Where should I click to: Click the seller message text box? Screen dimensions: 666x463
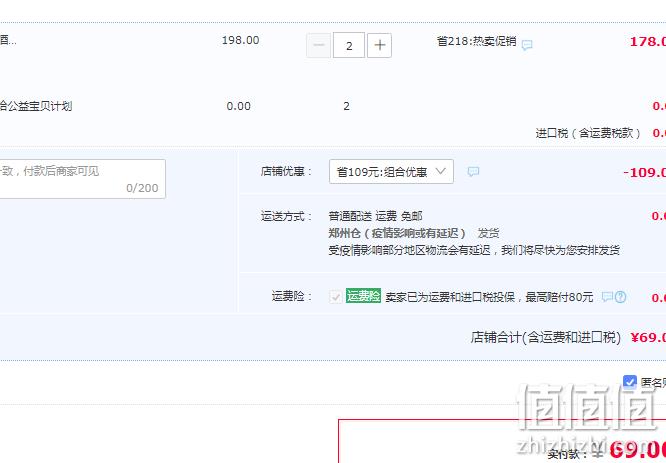pyautogui.click(x=81, y=179)
